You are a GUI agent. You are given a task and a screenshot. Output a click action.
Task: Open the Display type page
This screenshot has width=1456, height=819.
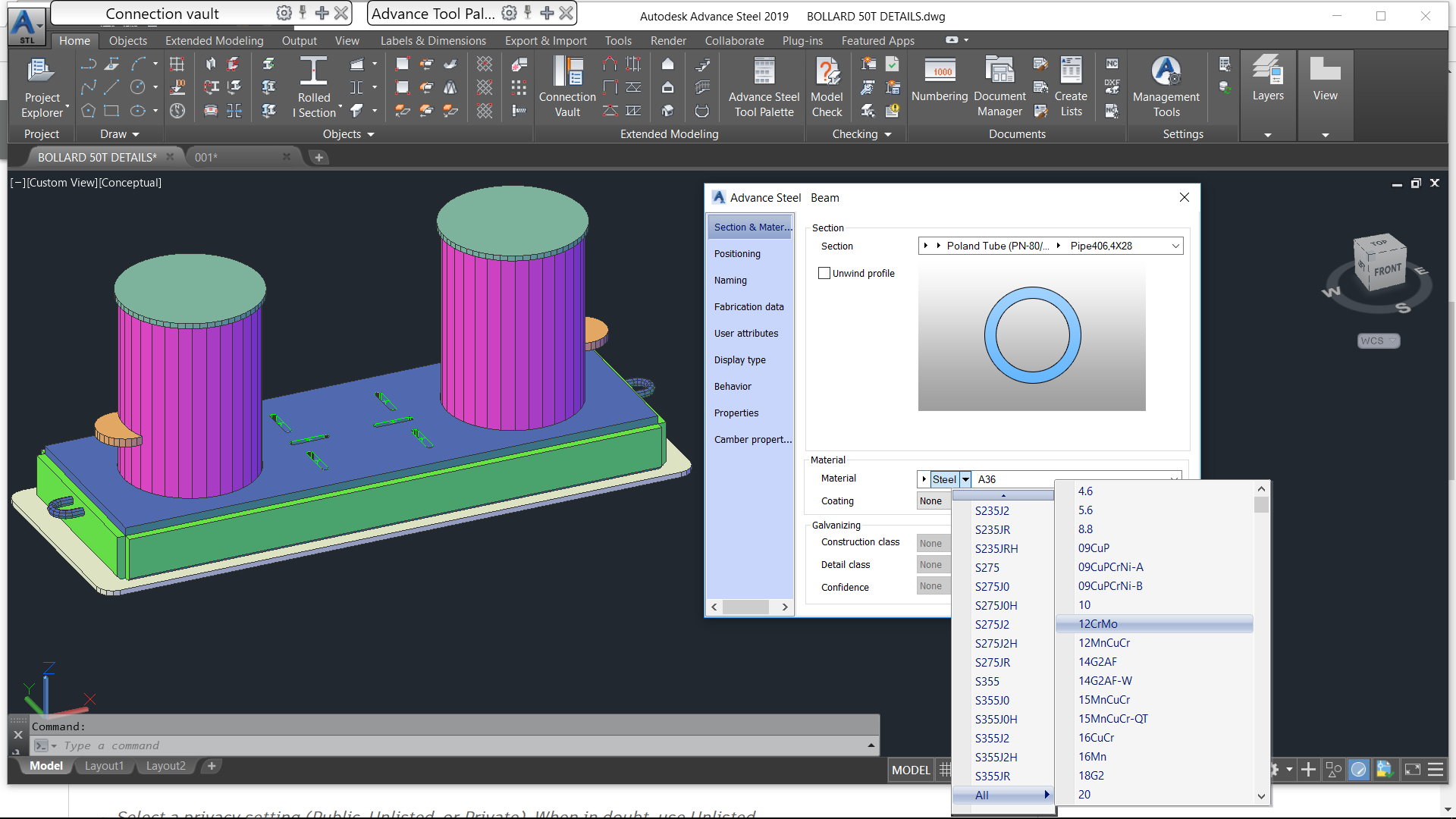click(x=740, y=360)
